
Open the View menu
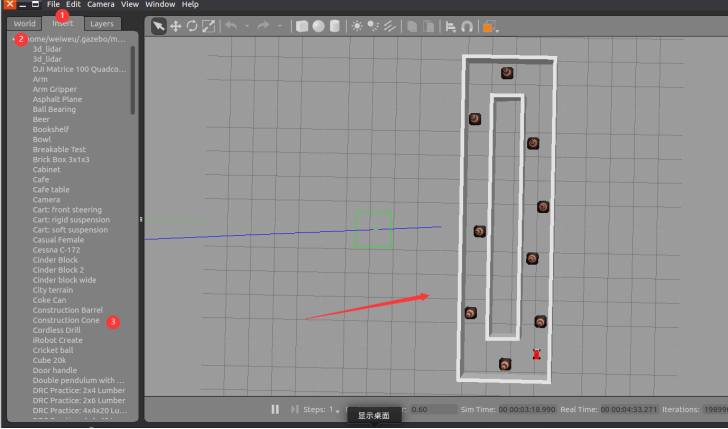(x=130, y=5)
